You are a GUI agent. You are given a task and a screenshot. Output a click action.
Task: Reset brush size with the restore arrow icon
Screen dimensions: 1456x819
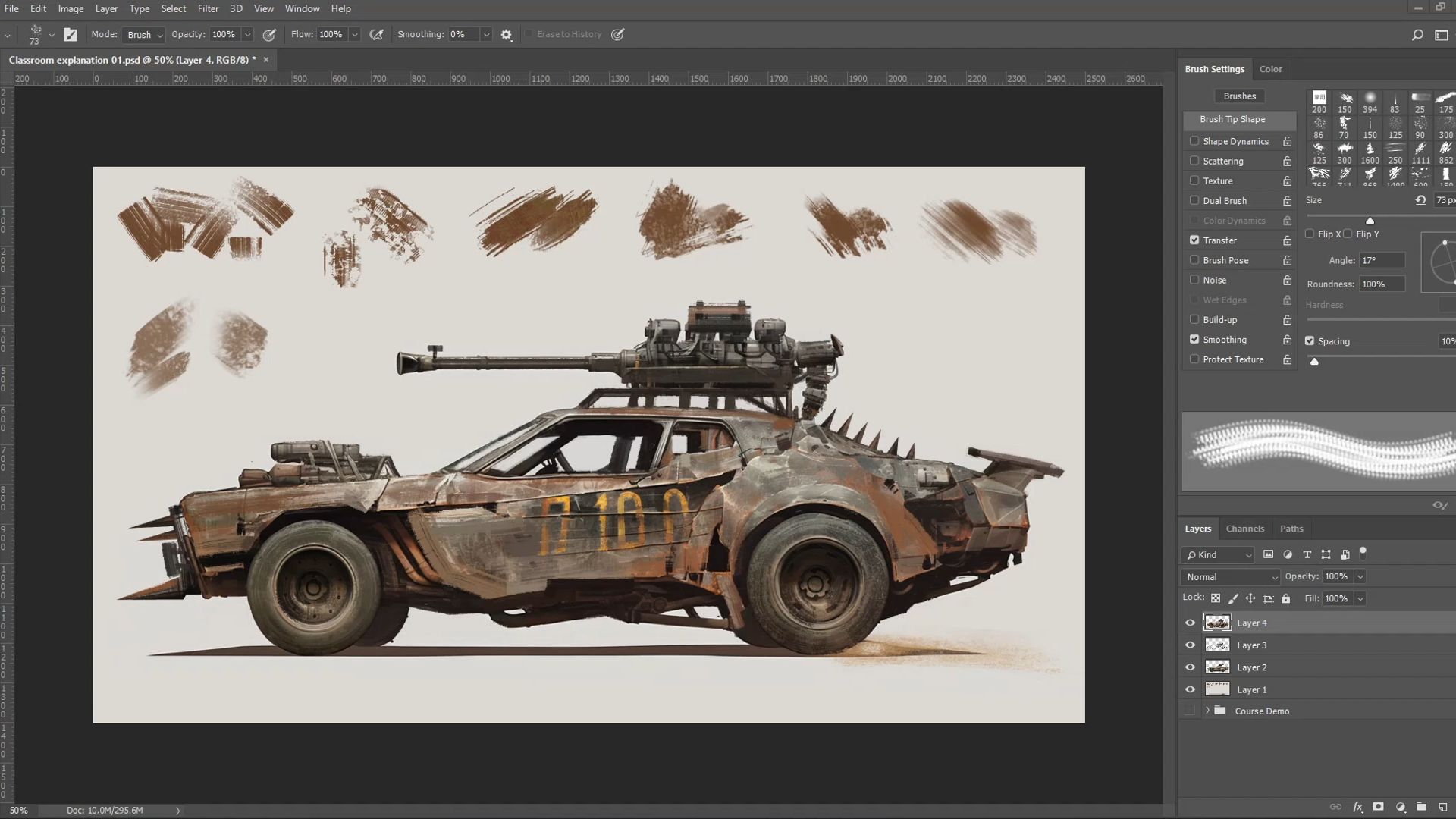click(x=1420, y=200)
